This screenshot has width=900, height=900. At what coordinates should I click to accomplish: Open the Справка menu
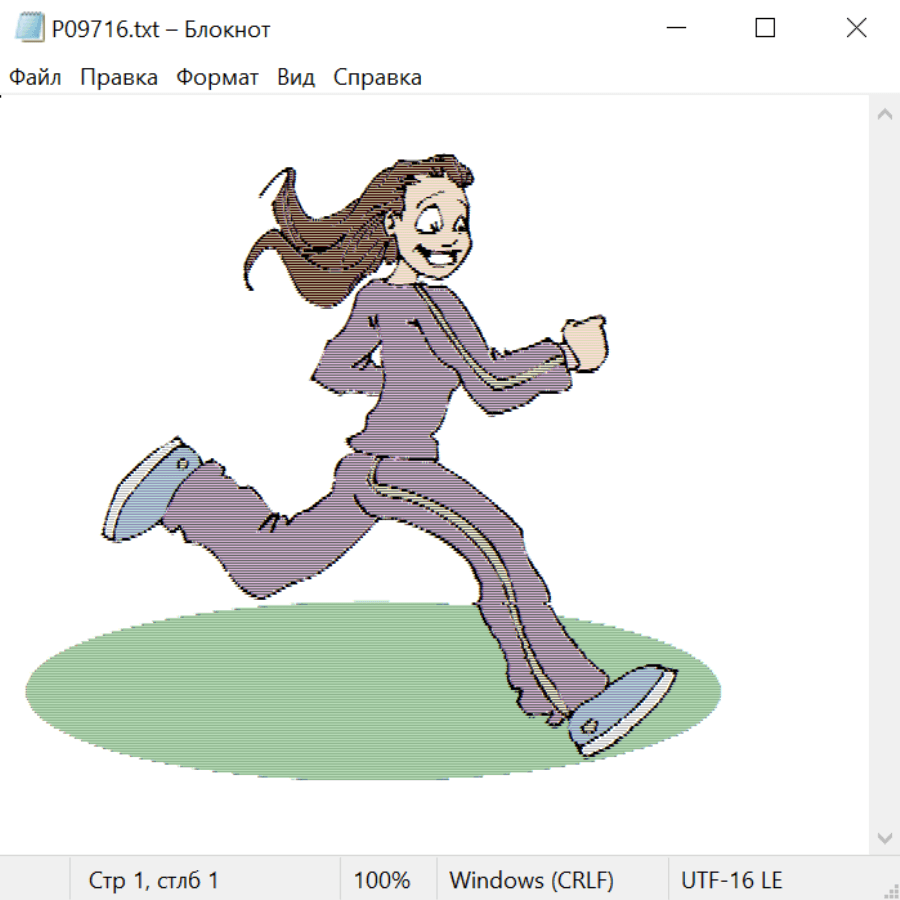pyautogui.click(x=377, y=78)
